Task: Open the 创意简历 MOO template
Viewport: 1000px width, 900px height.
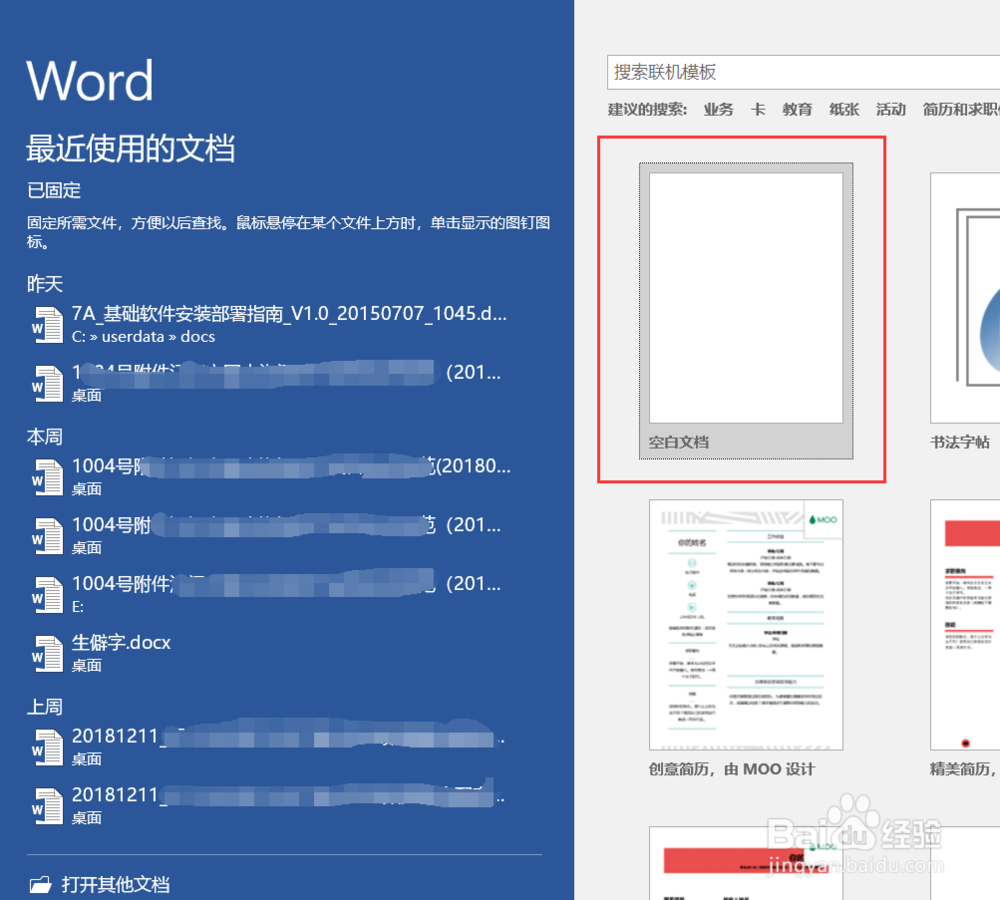Action: (x=745, y=622)
